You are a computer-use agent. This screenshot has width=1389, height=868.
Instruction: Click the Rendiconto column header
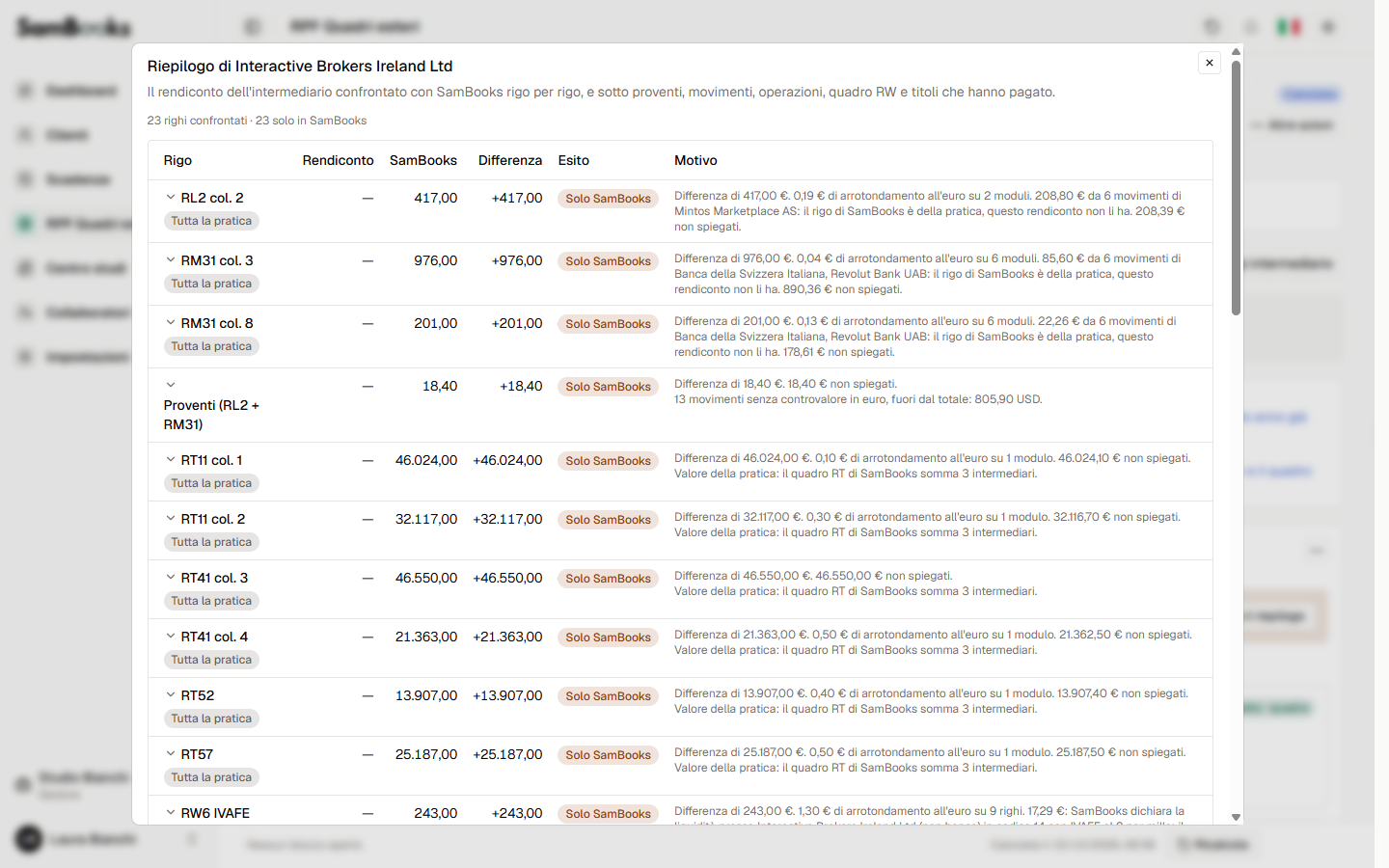338,160
